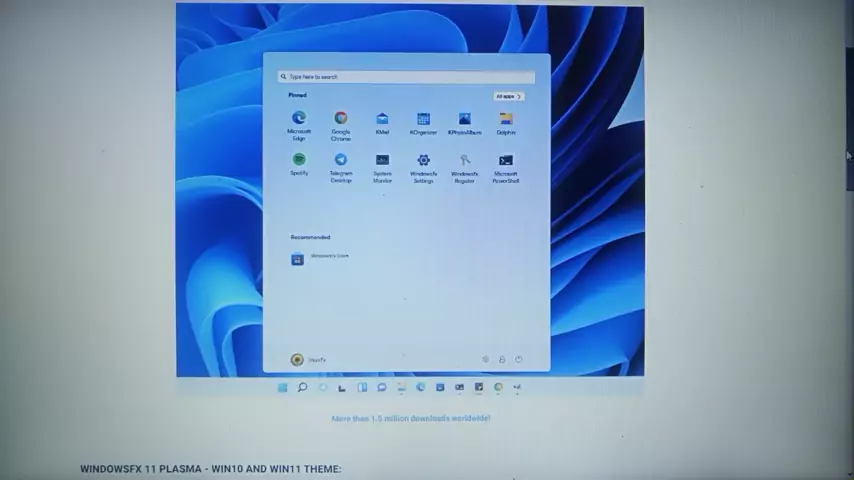The image size is (854, 480).
Task: Click 'WINDOWSFX 11 PLASMA - WIN10 AND WIN11 THEME:' heading
Action: pyautogui.click(x=211, y=469)
